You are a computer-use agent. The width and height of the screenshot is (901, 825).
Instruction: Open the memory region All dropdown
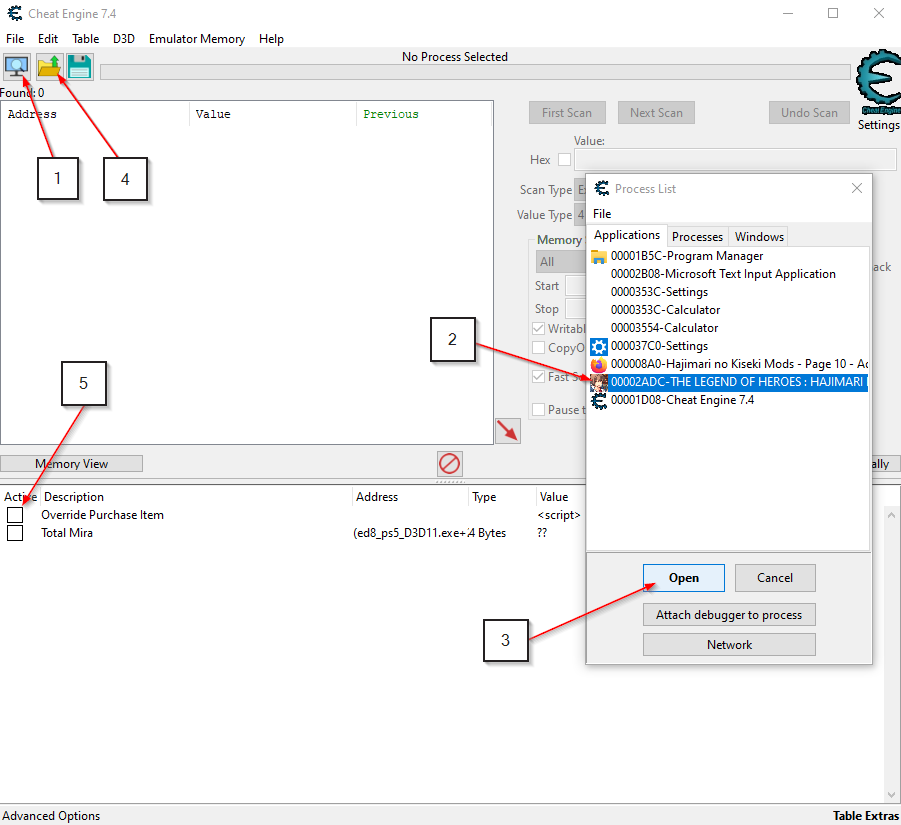coord(560,262)
